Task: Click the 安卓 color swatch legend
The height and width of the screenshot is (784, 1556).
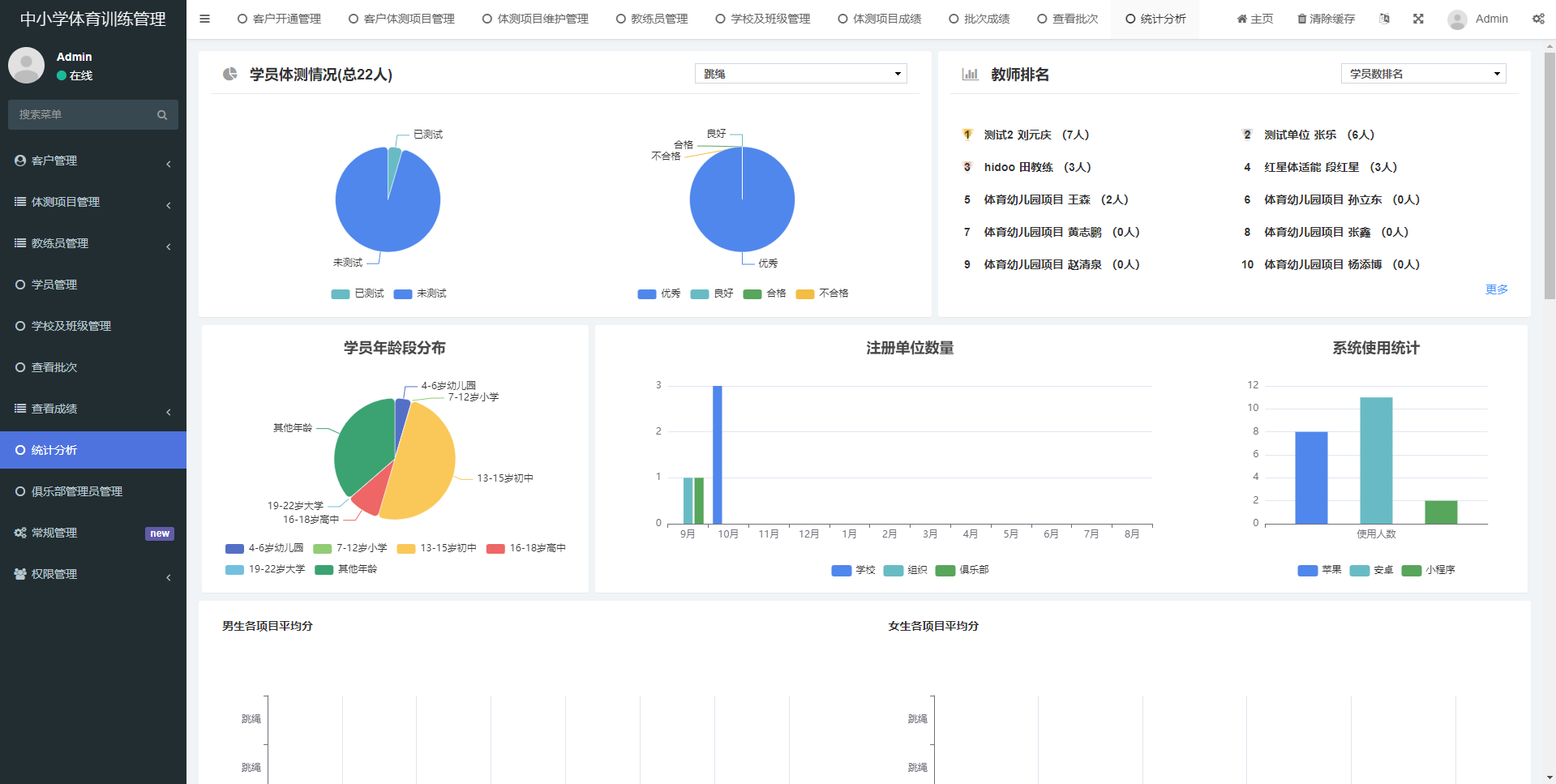Action: coord(1359,570)
